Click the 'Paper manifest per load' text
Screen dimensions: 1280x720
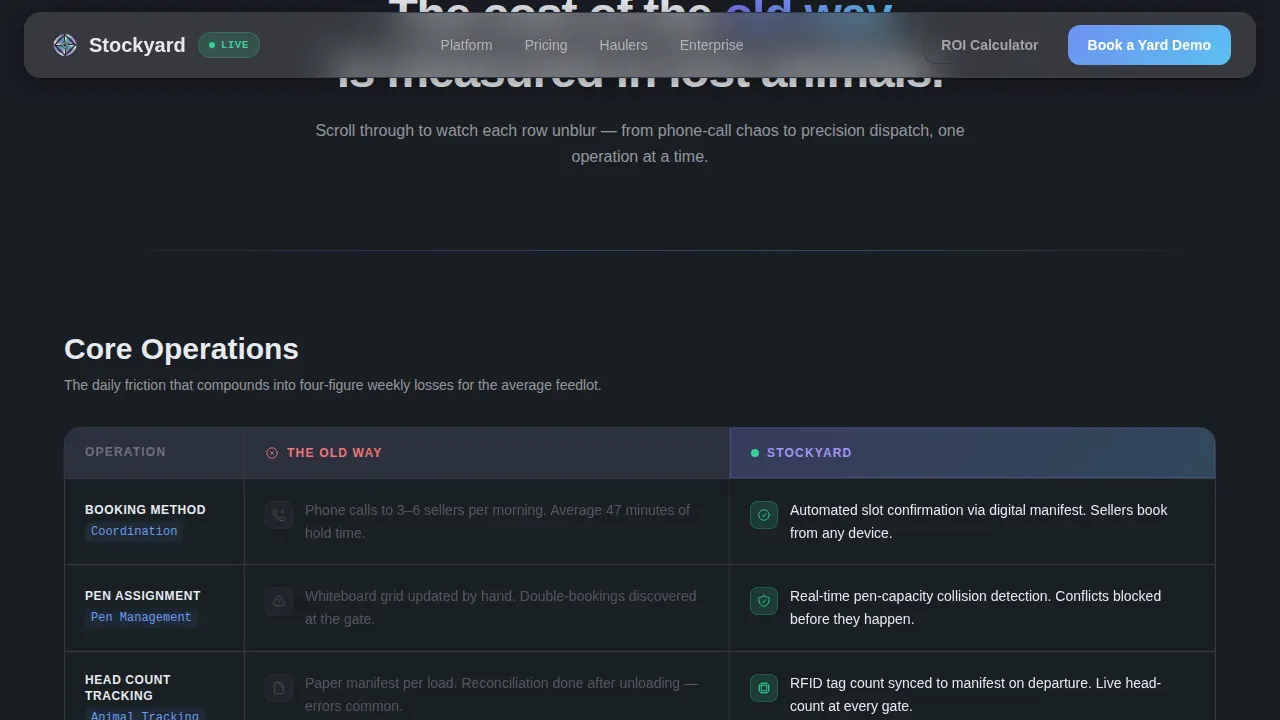click(501, 694)
